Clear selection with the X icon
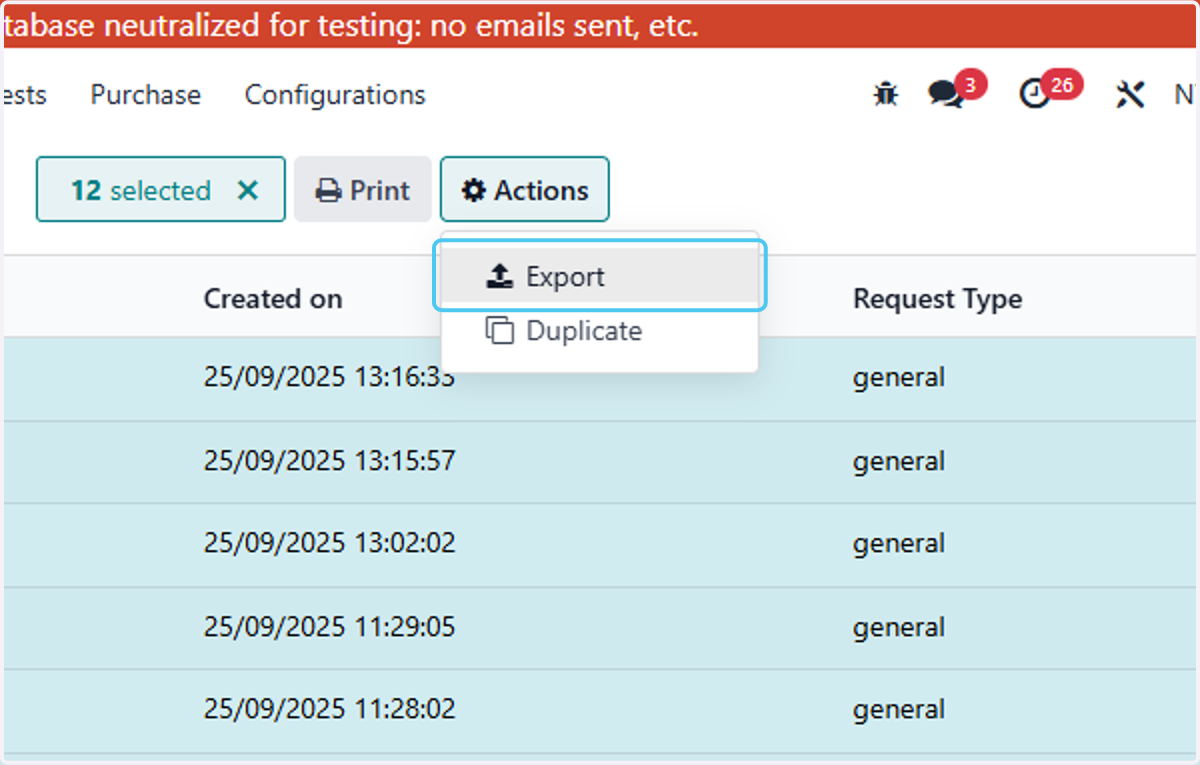1200x765 pixels. 247,190
